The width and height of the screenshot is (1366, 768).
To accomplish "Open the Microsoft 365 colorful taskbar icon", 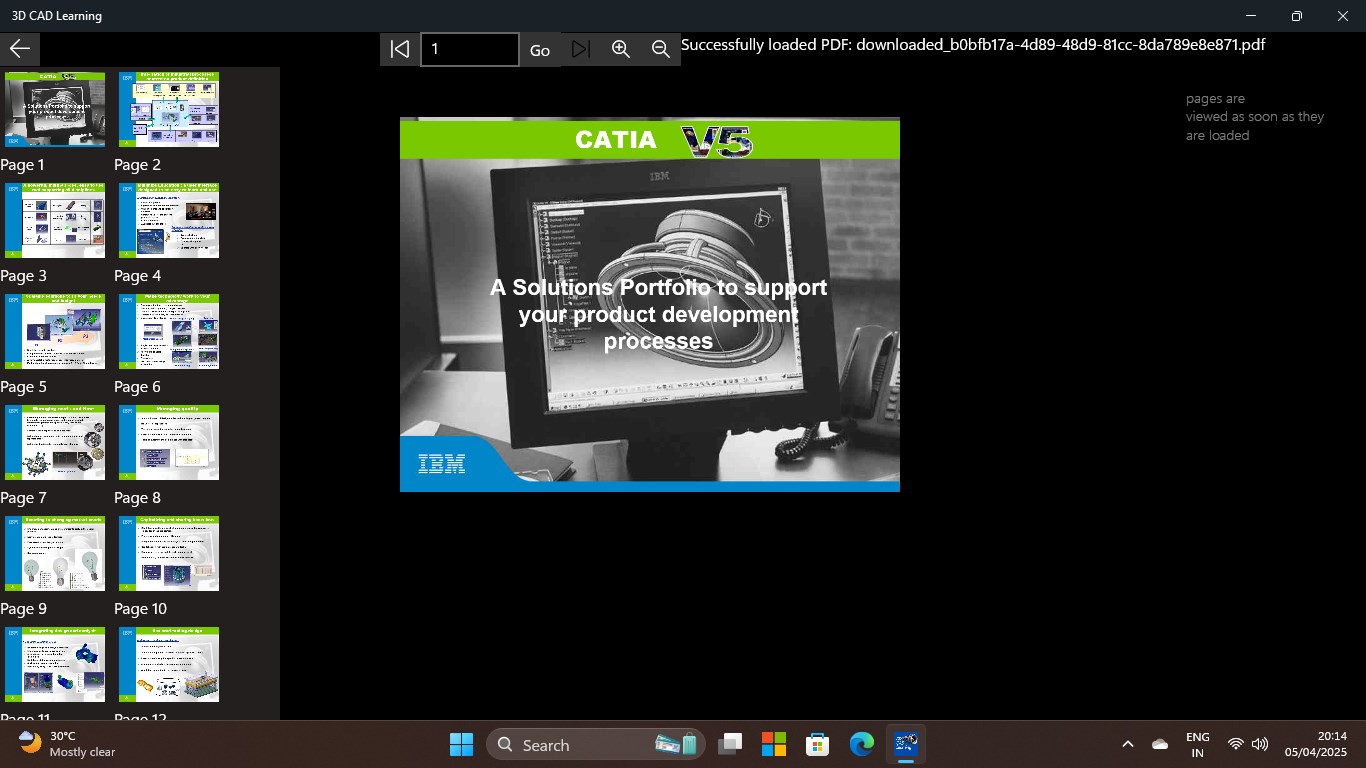I will (774, 744).
